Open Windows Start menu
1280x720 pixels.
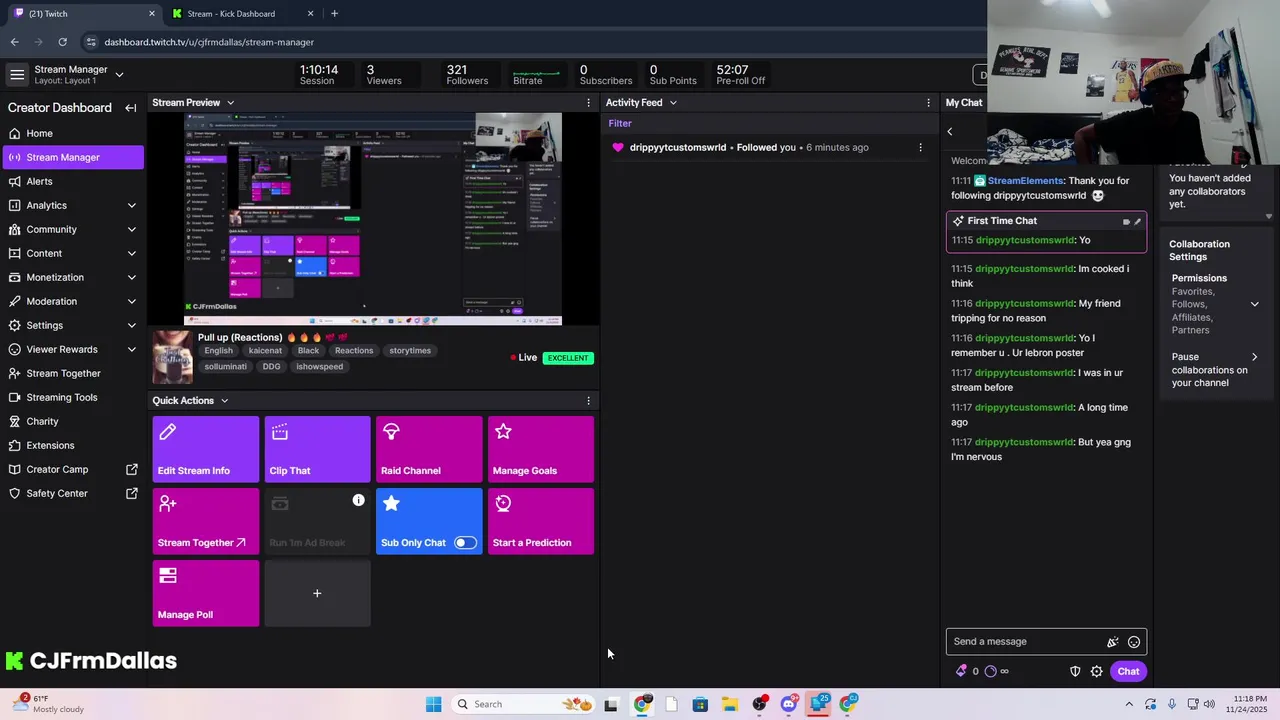tap(433, 704)
